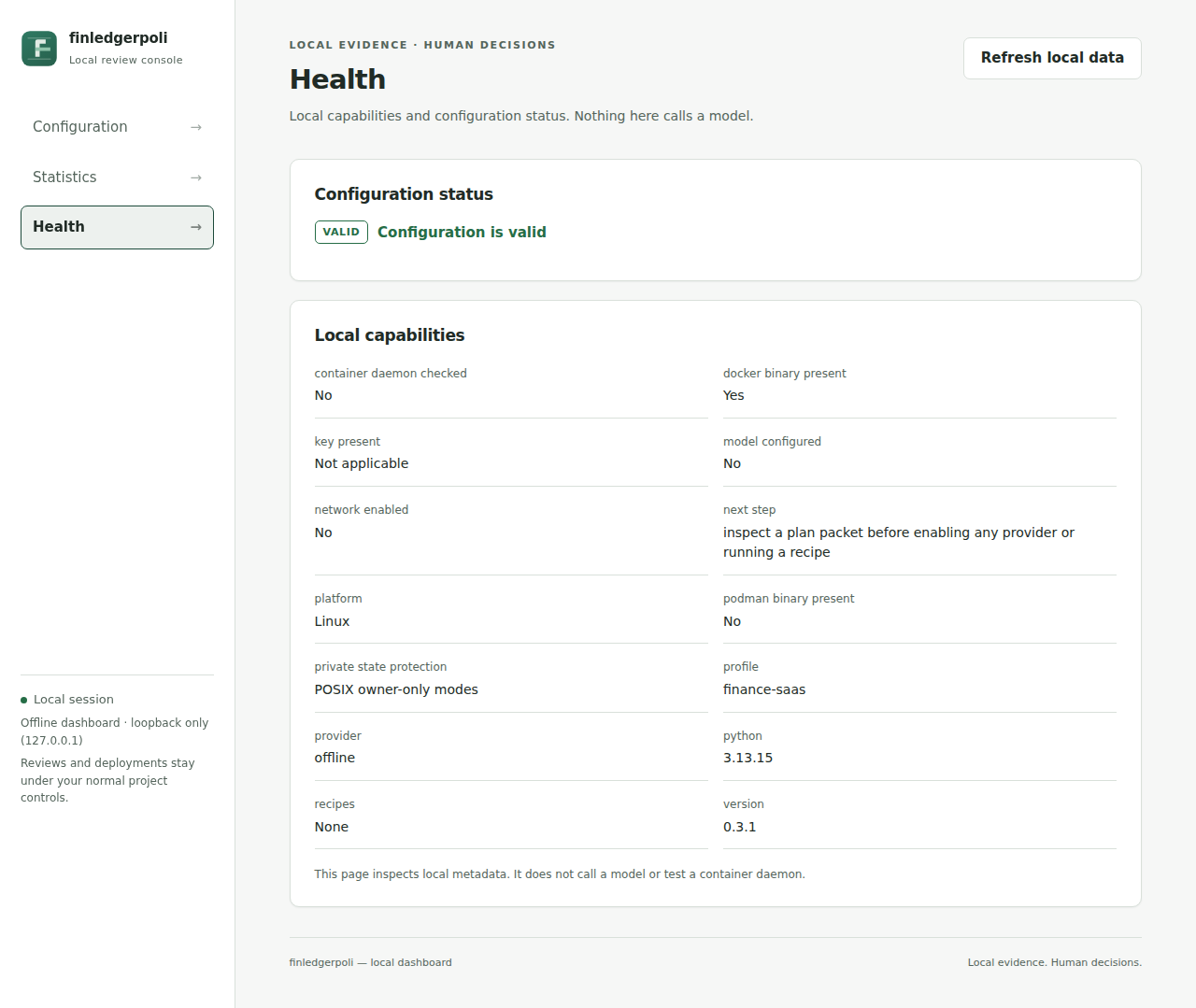Select the Health sidebar item
The height and width of the screenshot is (1008, 1196).
[117, 227]
